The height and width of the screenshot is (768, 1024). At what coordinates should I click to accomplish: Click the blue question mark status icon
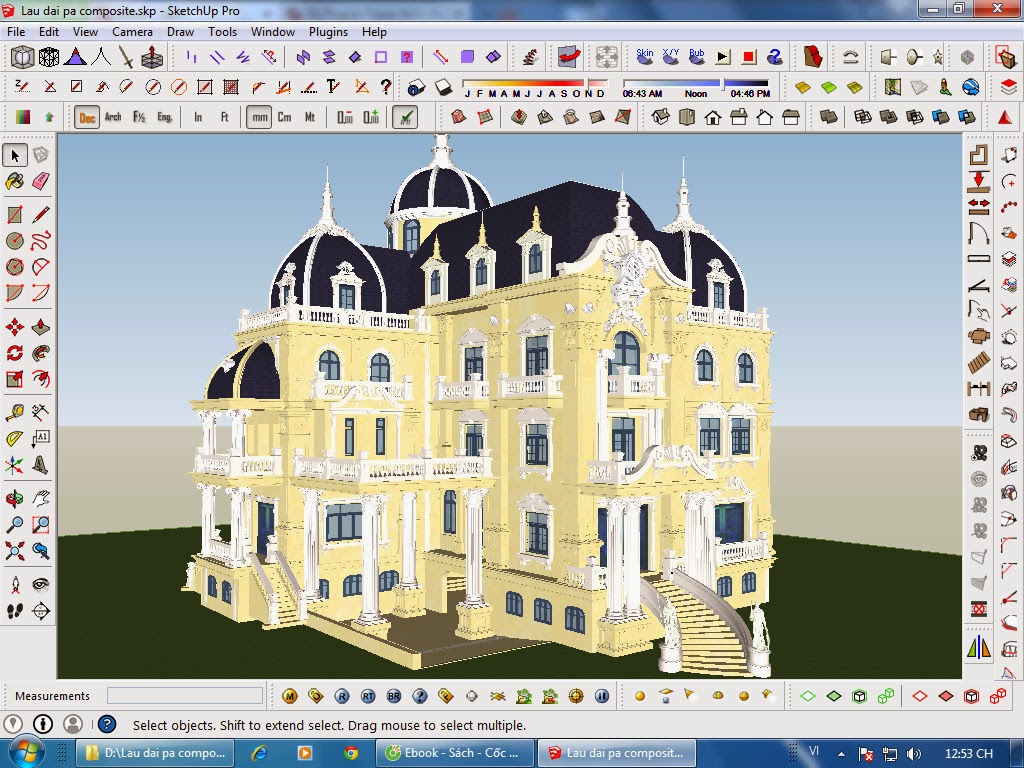click(x=106, y=724)
